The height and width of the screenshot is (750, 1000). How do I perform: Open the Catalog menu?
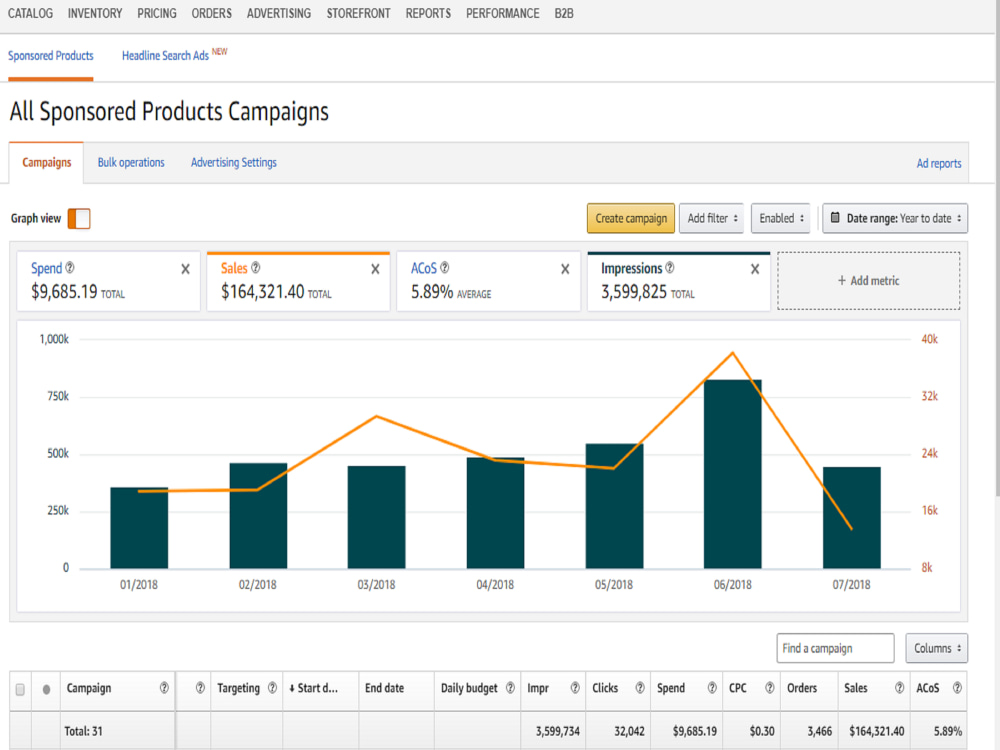31,13
